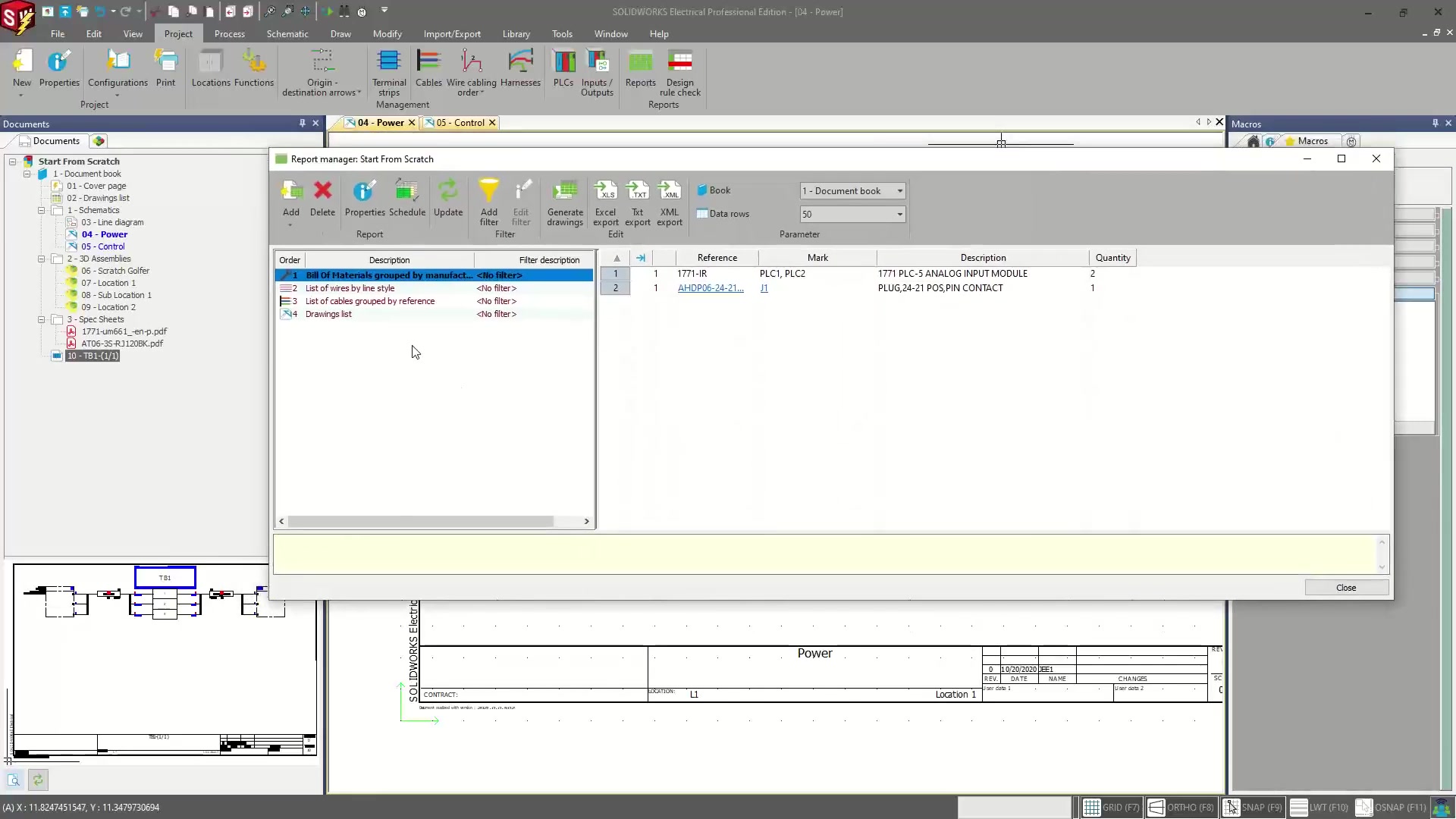1456x819 pixels.
Task: Click XML export icon
Action: [x=669, y=202]
